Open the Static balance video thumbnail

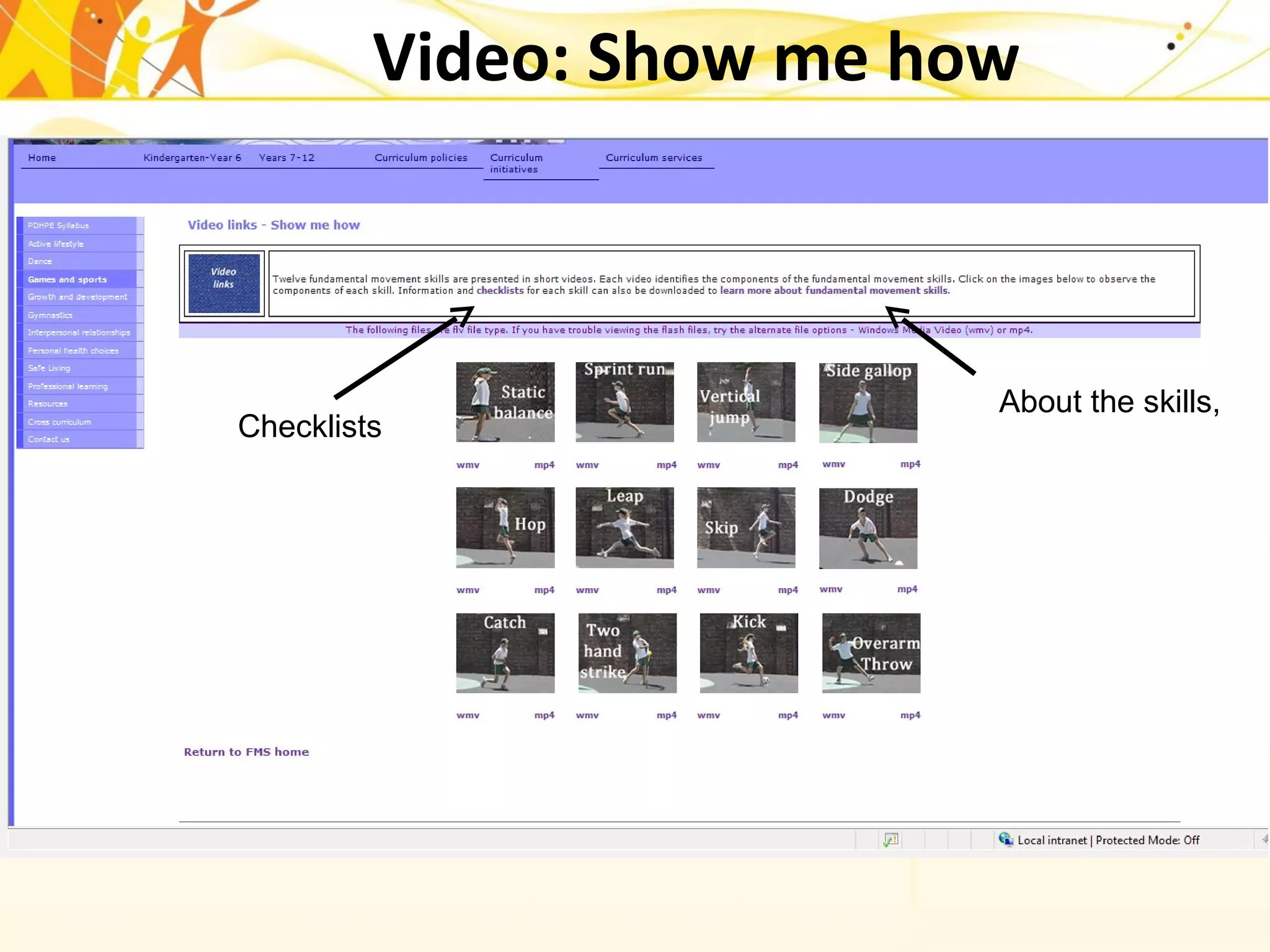click(x=505, y=402)
